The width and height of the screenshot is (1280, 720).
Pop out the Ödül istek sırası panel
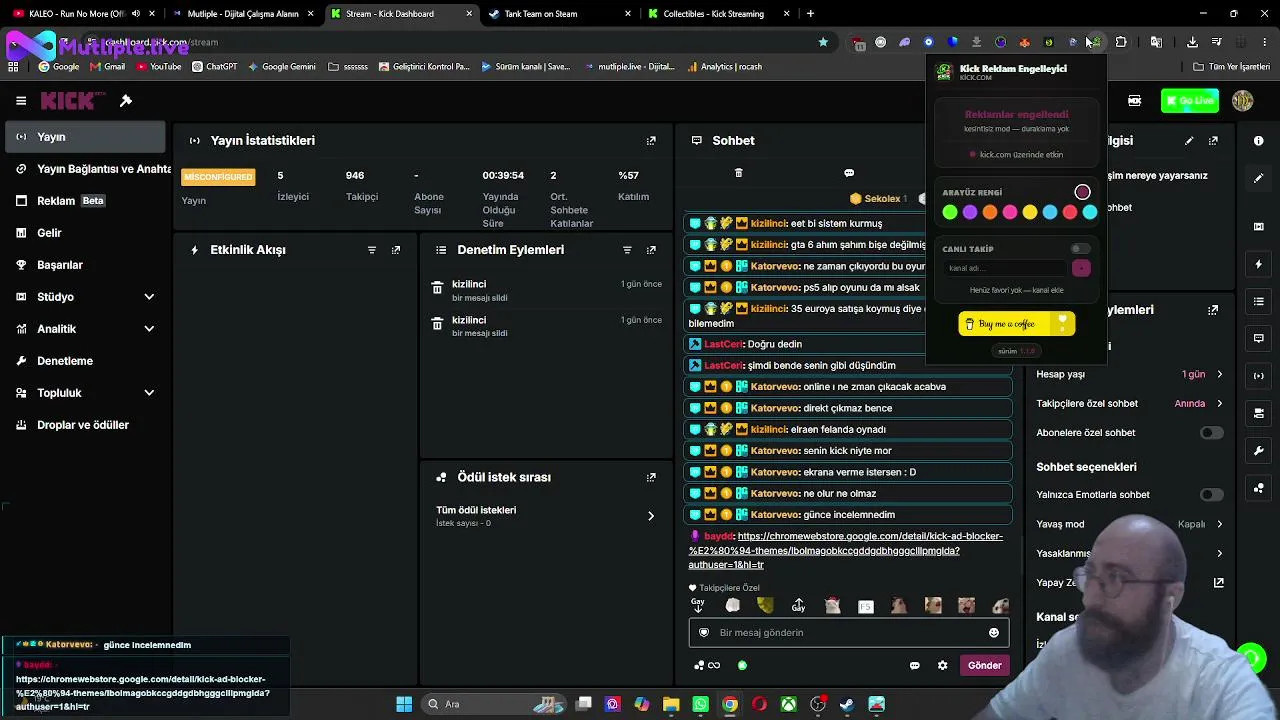pyautogui.click(x=651, y=478)
